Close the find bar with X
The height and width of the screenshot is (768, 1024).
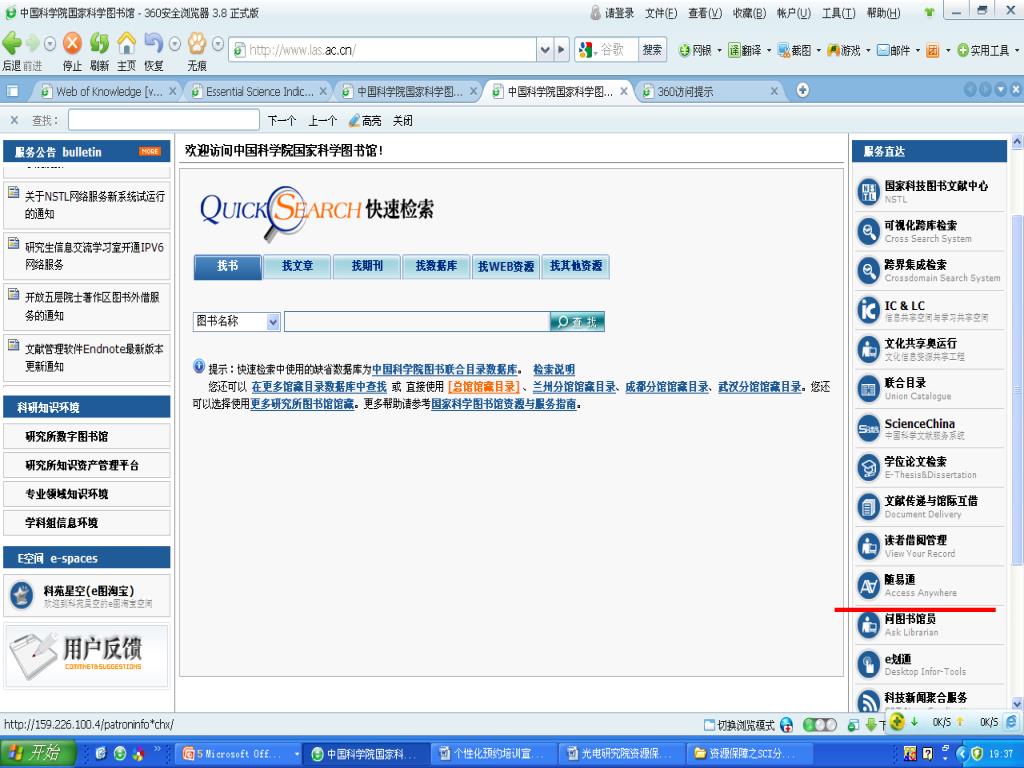(14, 120)
